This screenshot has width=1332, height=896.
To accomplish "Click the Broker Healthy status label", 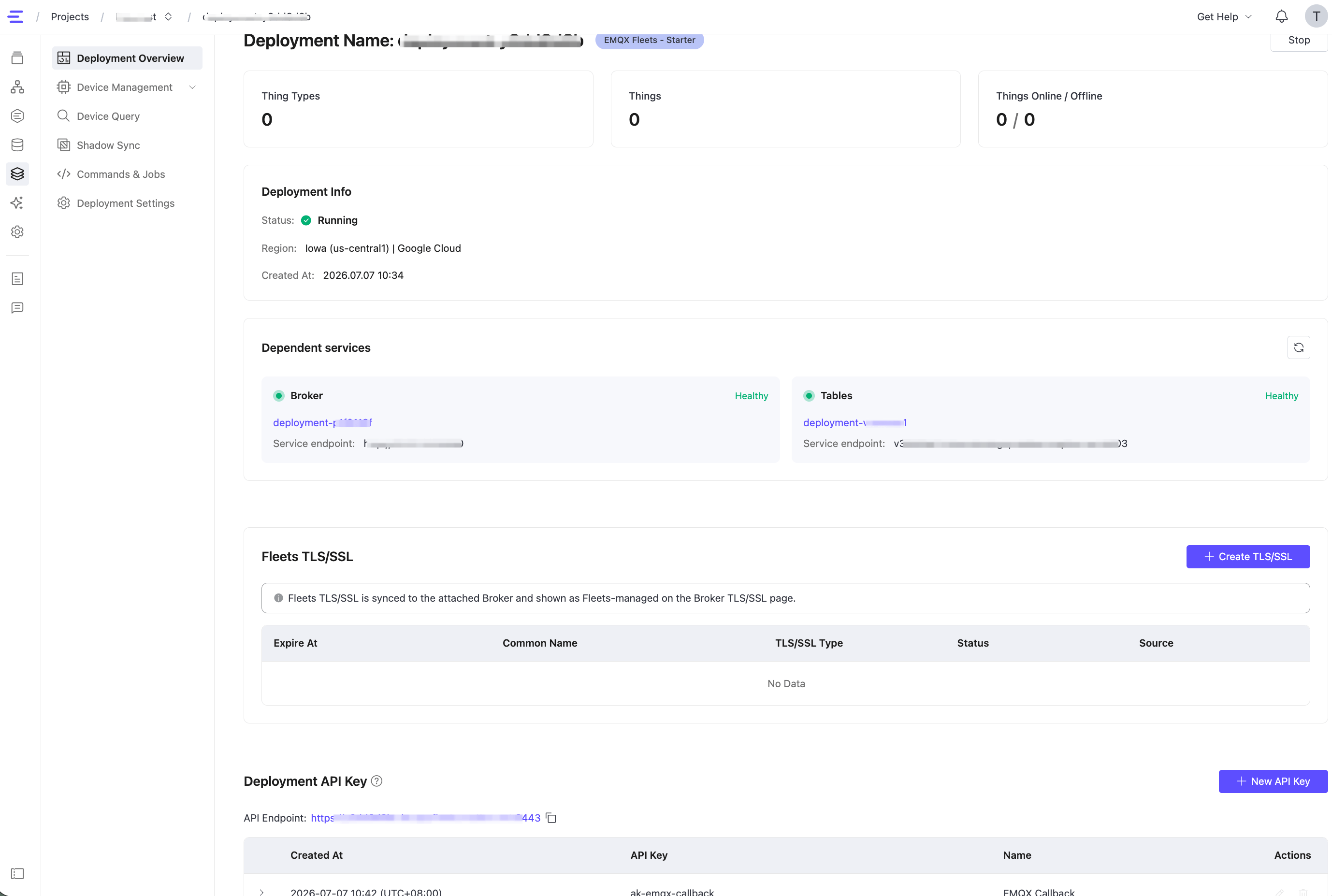I will 751,396.
